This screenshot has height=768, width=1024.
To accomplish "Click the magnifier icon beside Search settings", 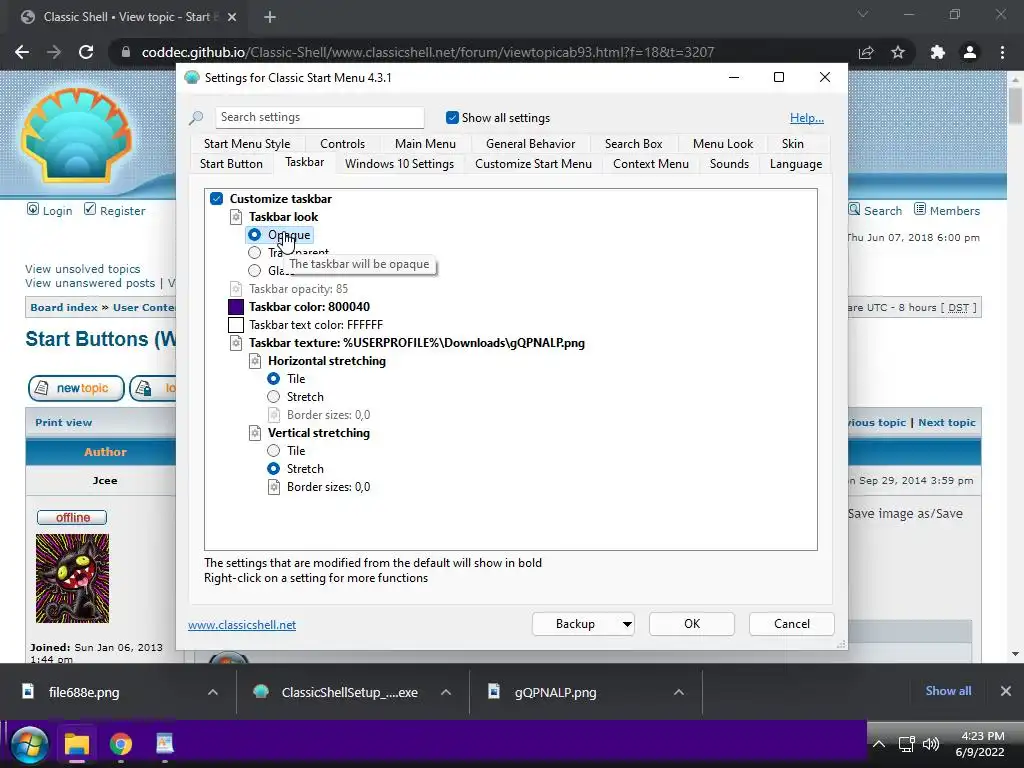I will (x=196, y=118).
